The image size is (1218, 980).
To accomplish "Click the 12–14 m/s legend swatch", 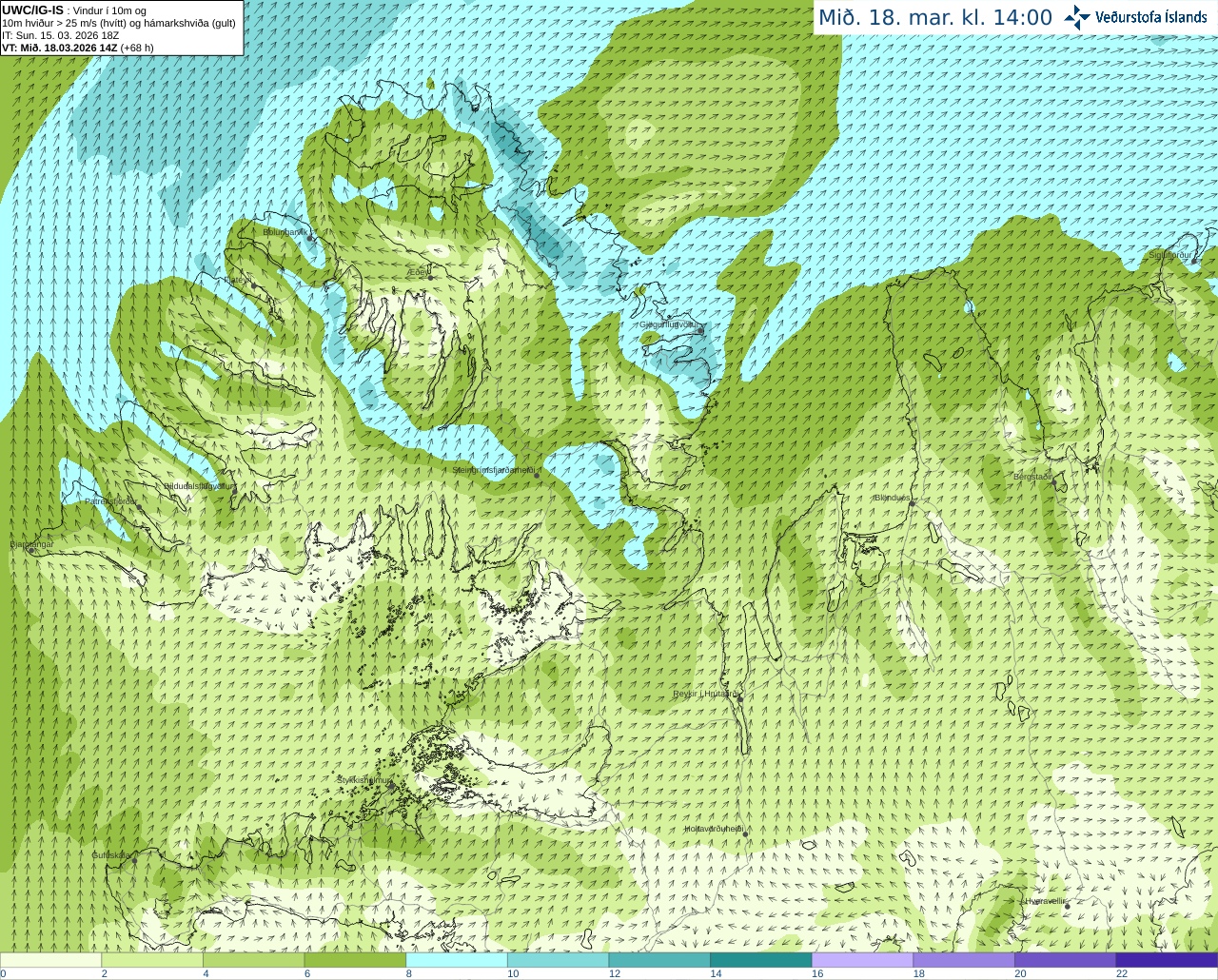I will click(659, 959).
